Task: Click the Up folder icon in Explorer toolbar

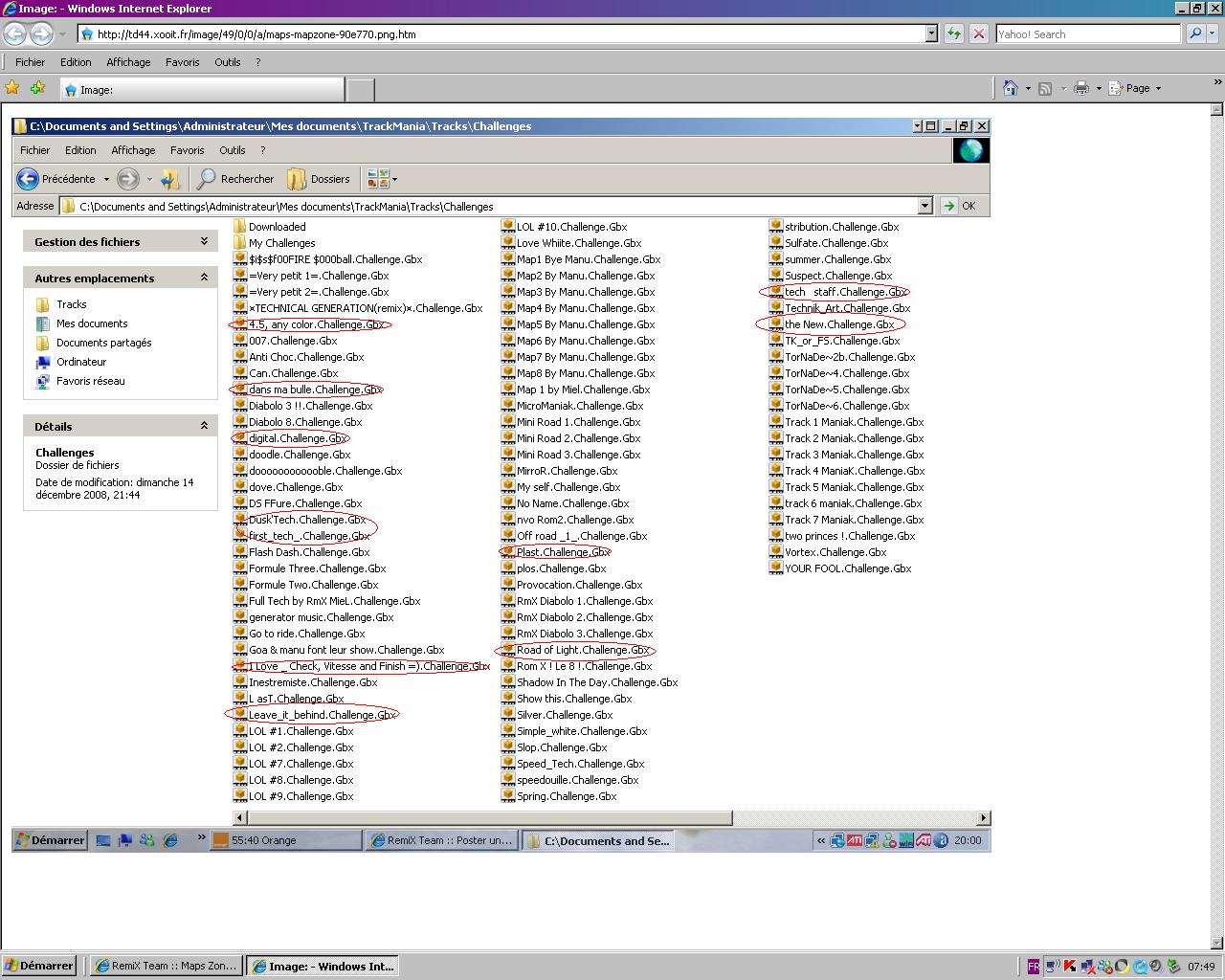Action: pos(170,179)
